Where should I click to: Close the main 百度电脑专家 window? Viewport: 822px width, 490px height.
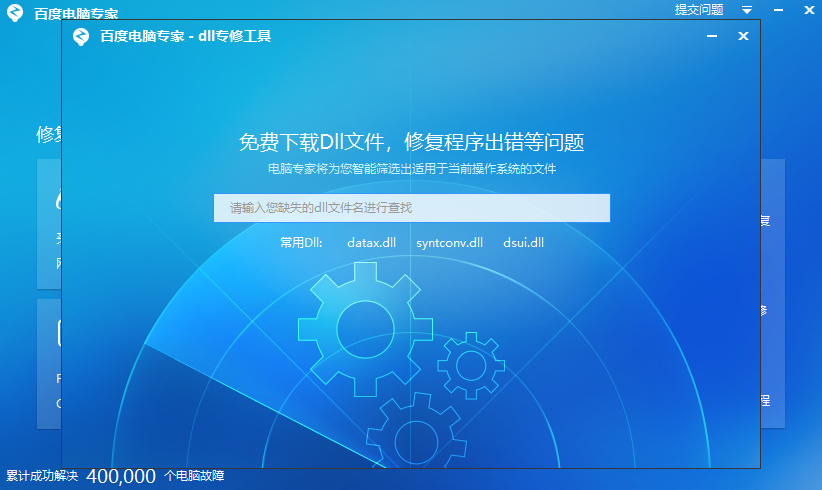(x=809, y=10)
